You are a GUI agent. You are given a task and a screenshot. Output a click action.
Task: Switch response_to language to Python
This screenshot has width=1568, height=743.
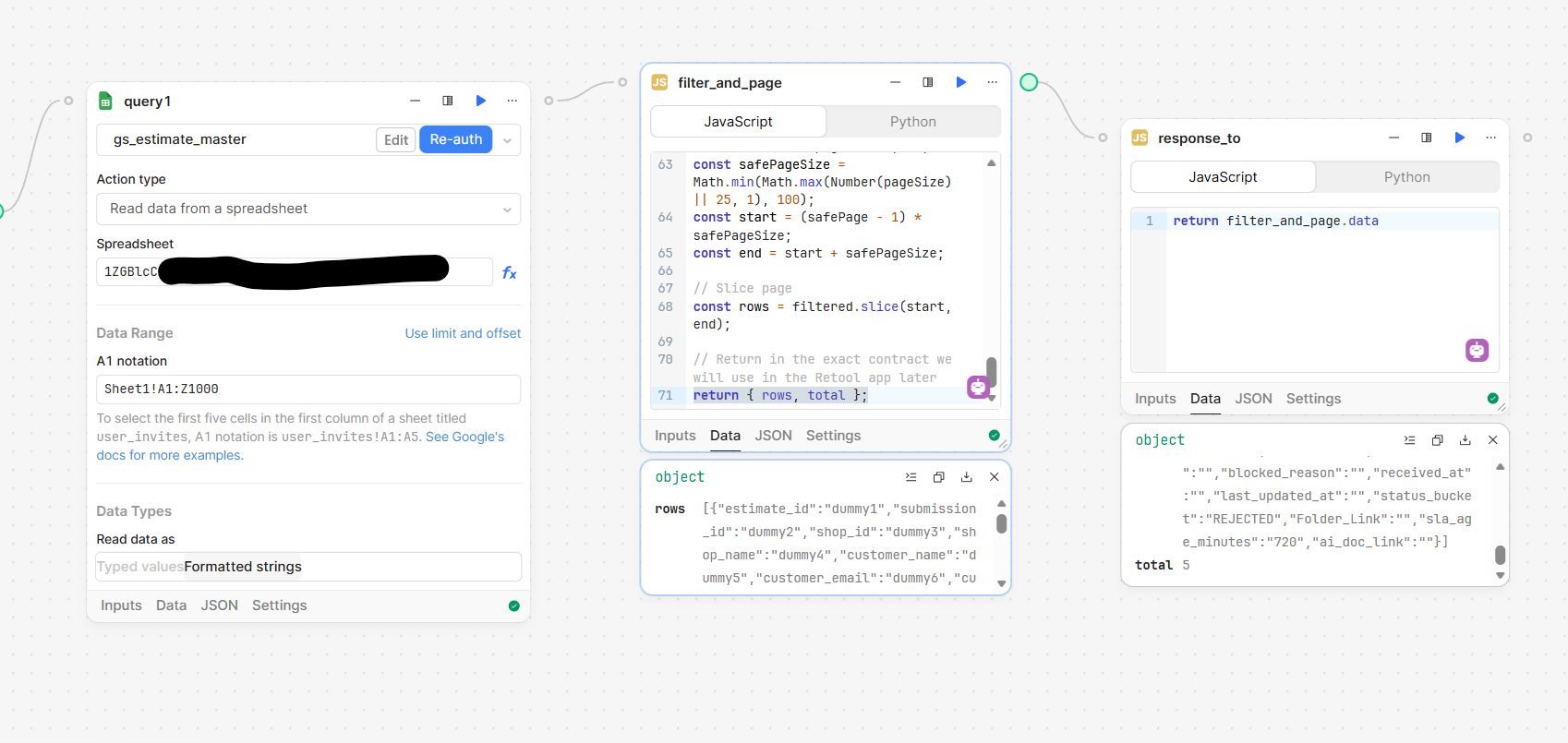tap(1406, 177)
